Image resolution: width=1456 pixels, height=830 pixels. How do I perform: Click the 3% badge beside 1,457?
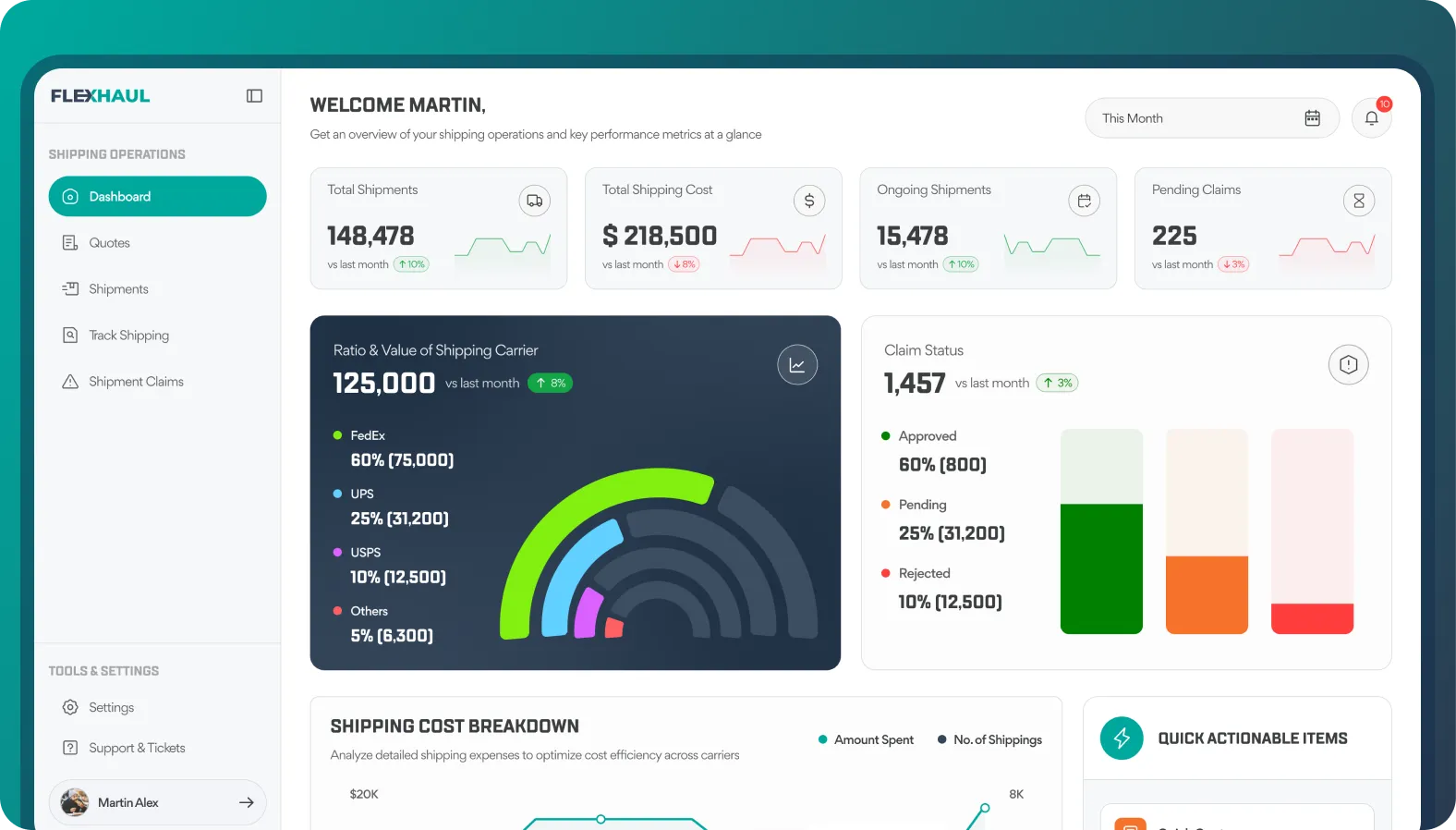(x=1057, y=383)
